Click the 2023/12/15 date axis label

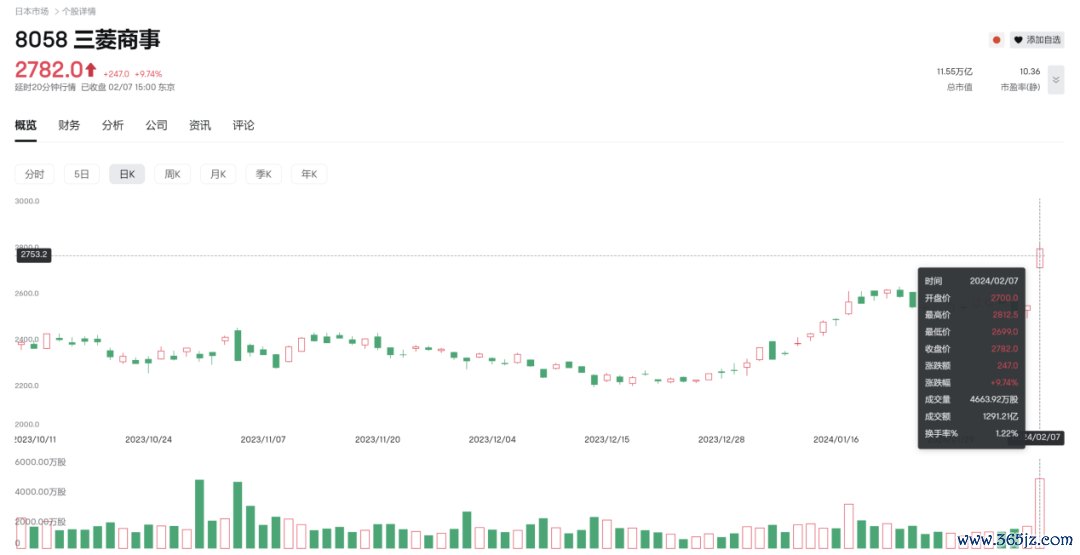pos(607,439)
